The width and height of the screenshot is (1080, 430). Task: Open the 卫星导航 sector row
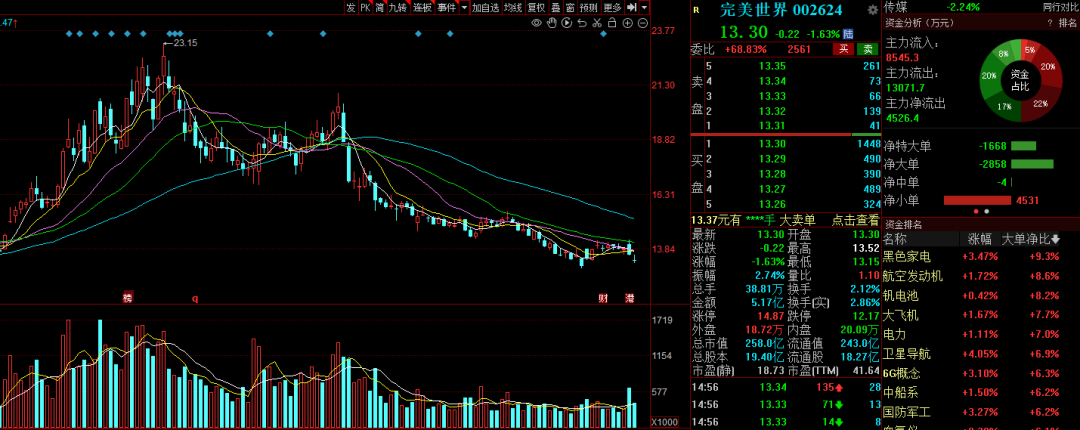click(x=981, y=354)
